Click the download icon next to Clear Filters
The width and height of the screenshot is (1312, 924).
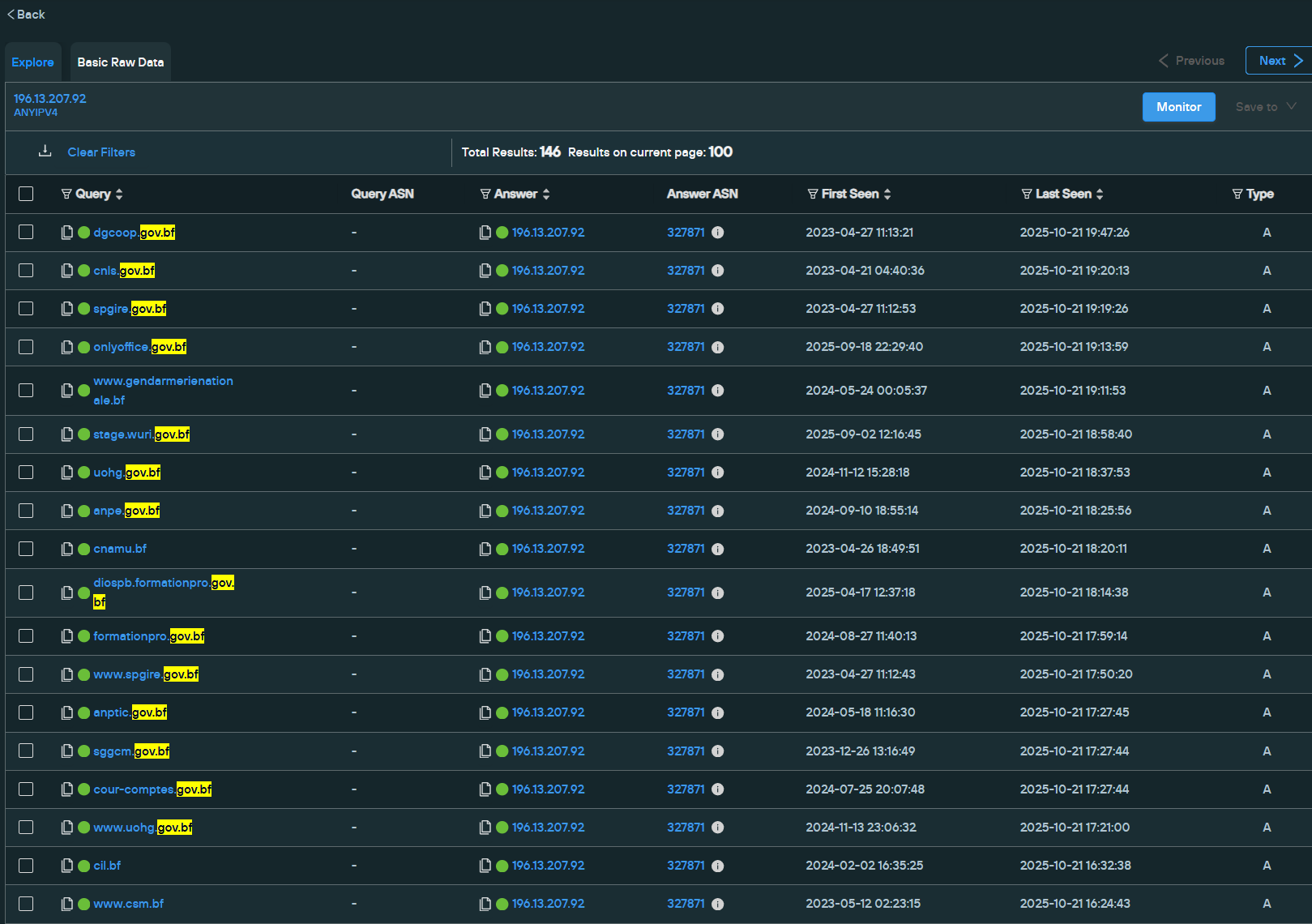[x=45, y=152]
